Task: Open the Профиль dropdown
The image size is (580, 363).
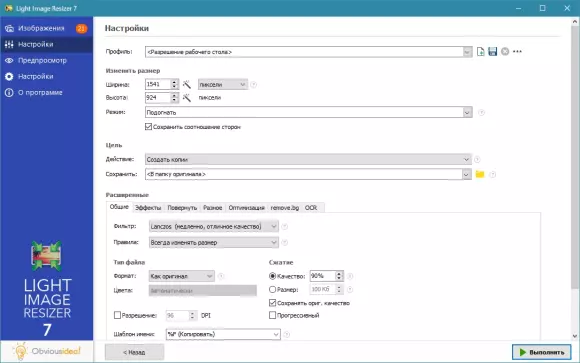Action: pos(309,52)
